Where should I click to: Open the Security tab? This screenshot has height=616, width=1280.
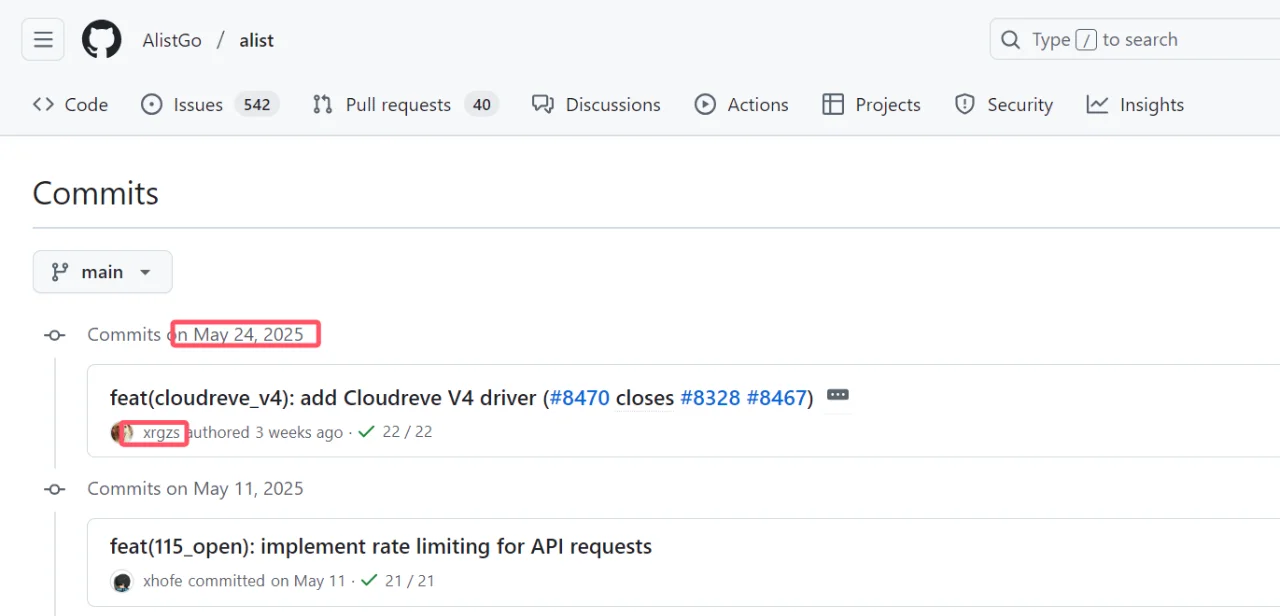click(1004, 105)
